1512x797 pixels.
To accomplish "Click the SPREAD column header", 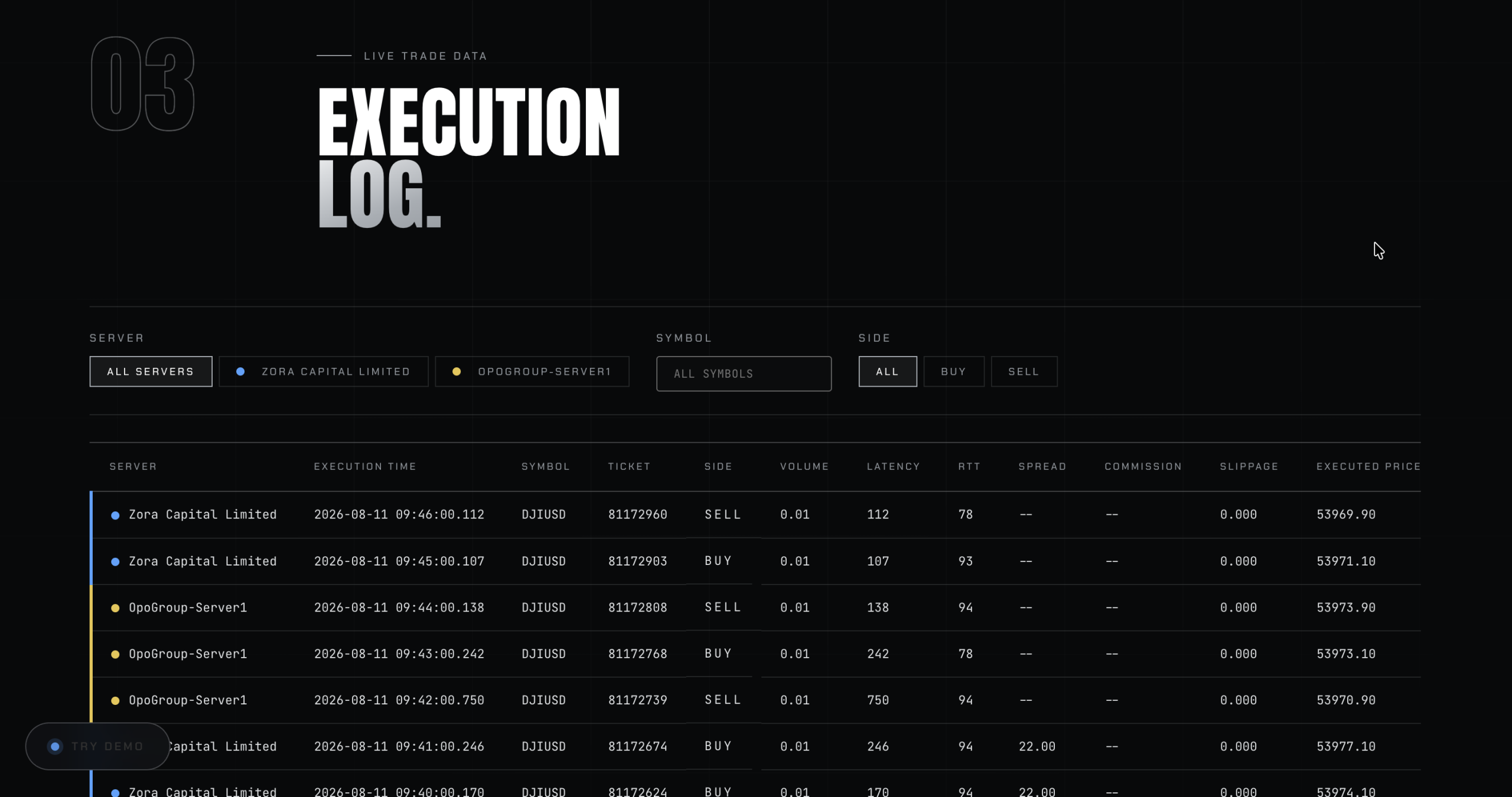I will (1042, 466).
